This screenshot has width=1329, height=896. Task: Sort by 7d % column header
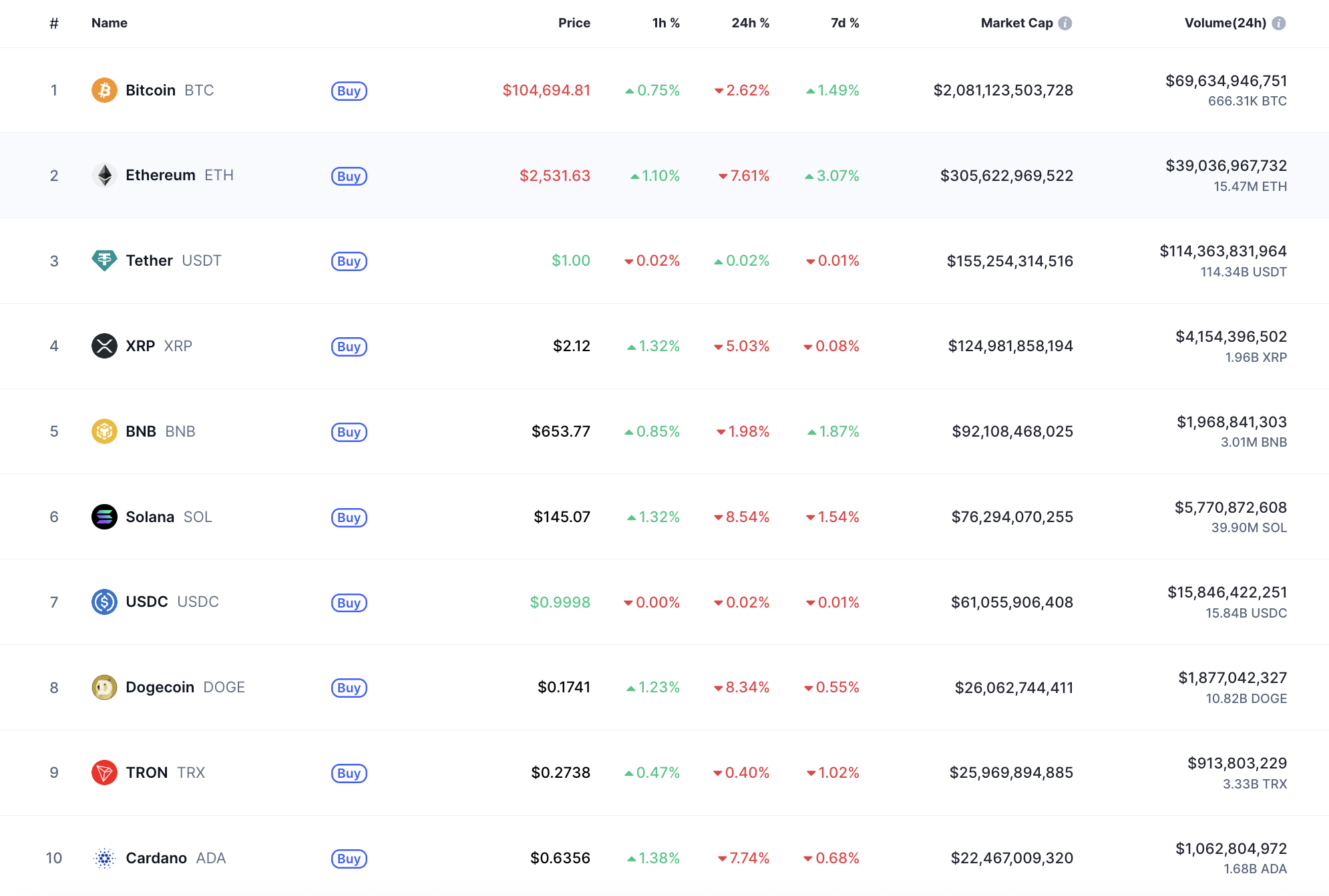[844, 23]
